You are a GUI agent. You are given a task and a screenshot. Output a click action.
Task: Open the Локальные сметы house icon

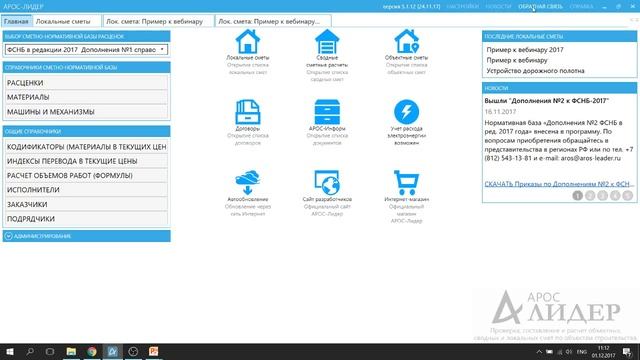(247, 41)
